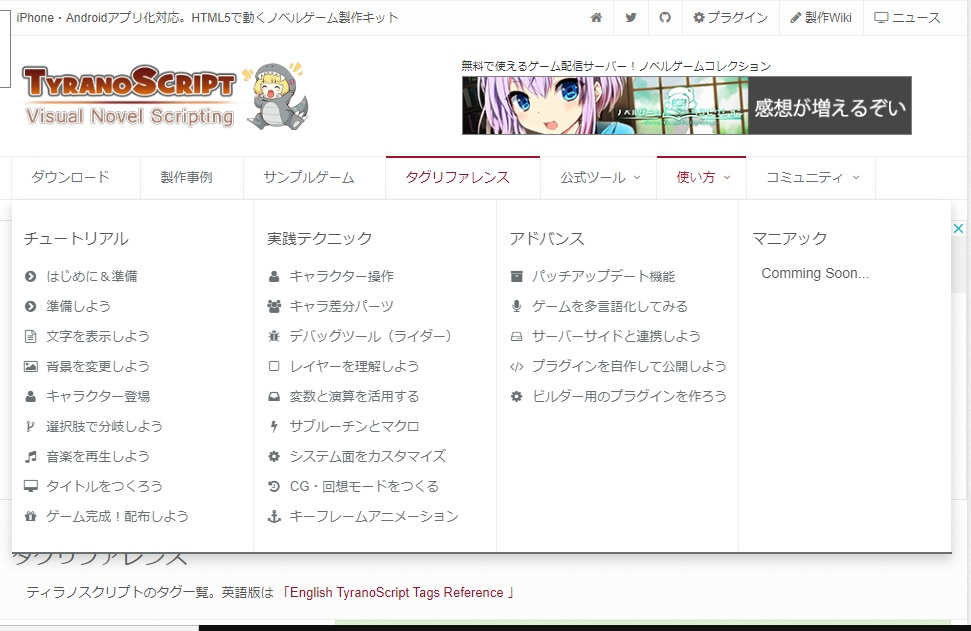Open the キャラ差分パーツ page
Image resolution: width=971 pixels, height=631 pixels.
[342, 306]
